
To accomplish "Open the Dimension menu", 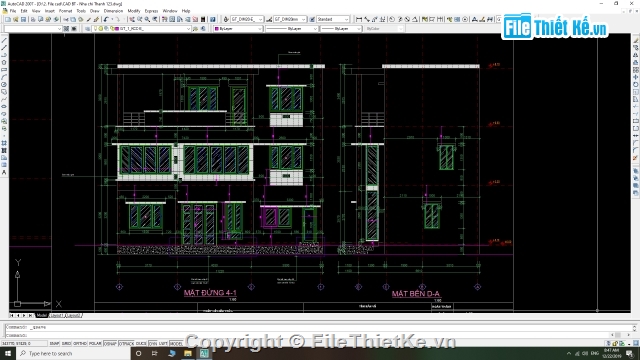I will 113,11.
